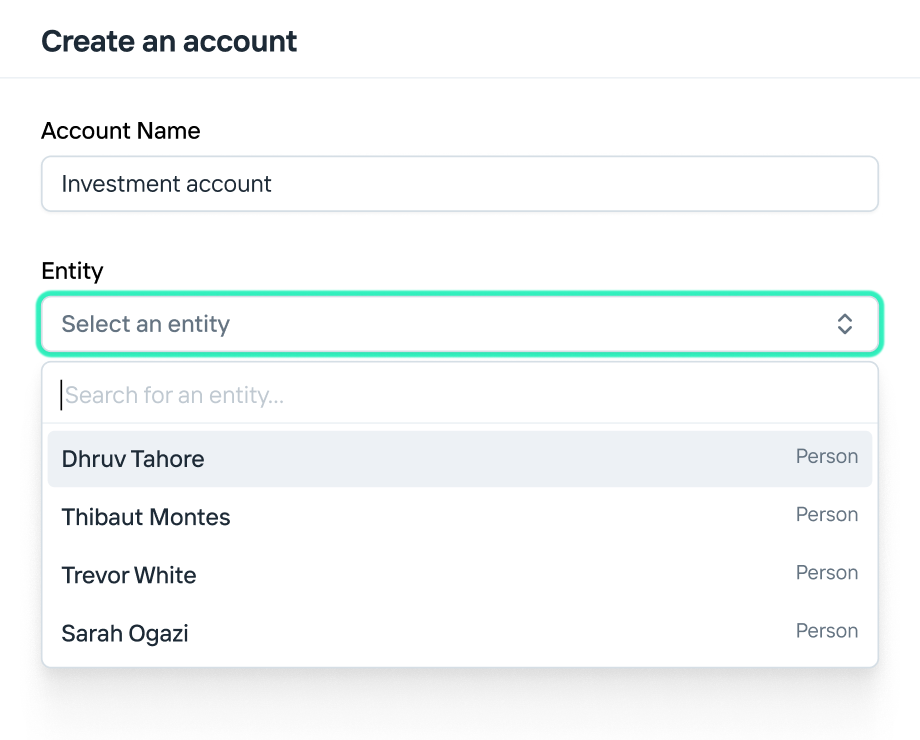Choose Thibaut Montes as the entity
The image size is (920, 740).
click(x=146, y=517)
